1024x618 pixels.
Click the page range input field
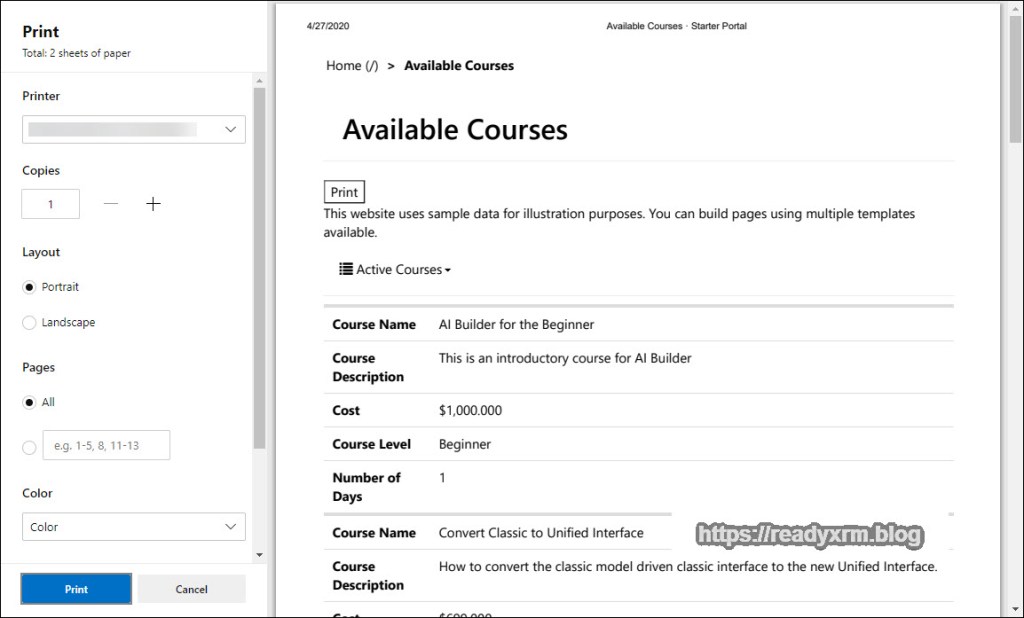click(106, 445)
